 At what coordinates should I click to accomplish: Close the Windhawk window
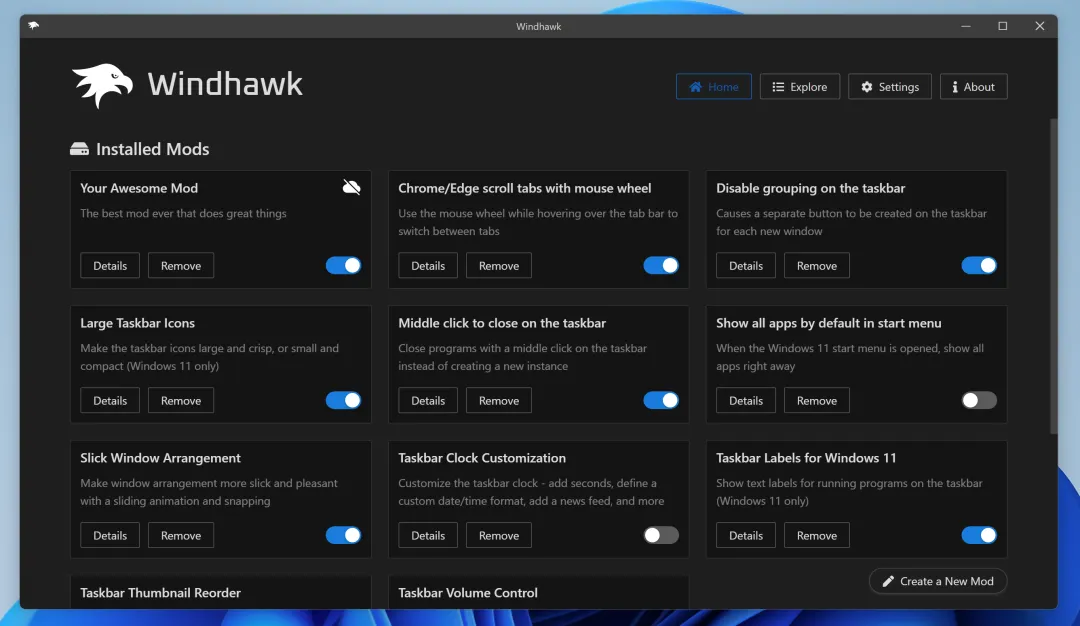tap(1039, 26)
